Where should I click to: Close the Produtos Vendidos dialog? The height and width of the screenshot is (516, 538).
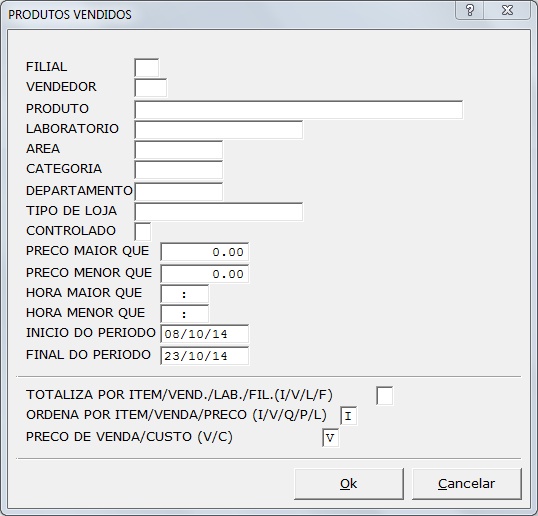(507, 10)
